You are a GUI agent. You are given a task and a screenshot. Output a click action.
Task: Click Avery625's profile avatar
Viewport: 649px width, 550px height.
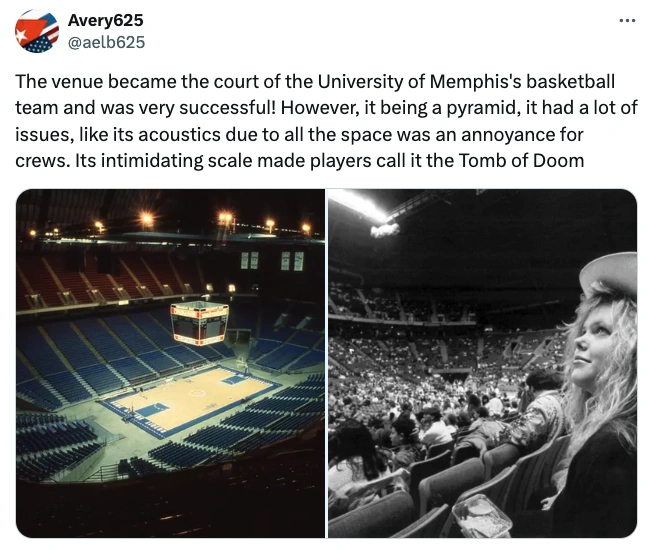tap(37, 31)
